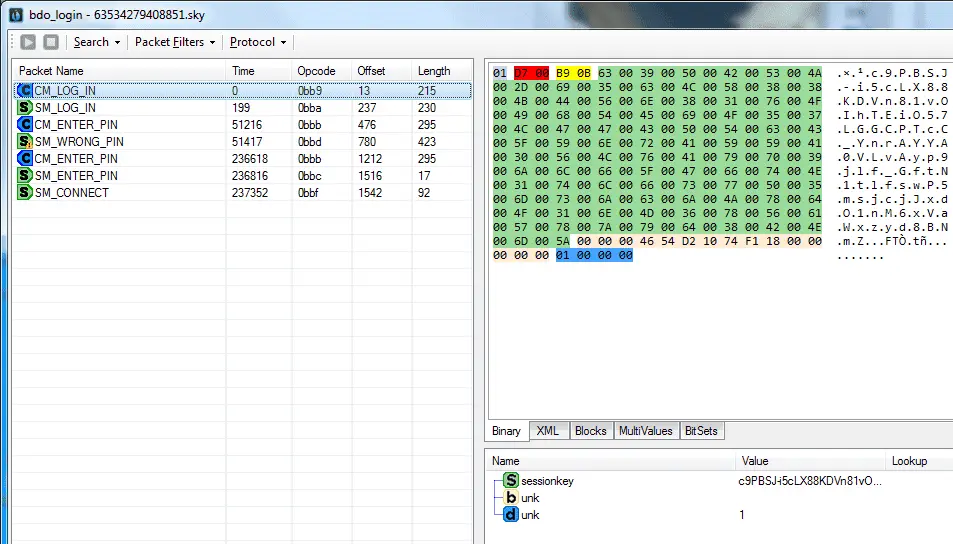The width and height of the screenshot is (953, 544).
Task: Click the stop button in toolbar
Action: [x=51, y=42]
